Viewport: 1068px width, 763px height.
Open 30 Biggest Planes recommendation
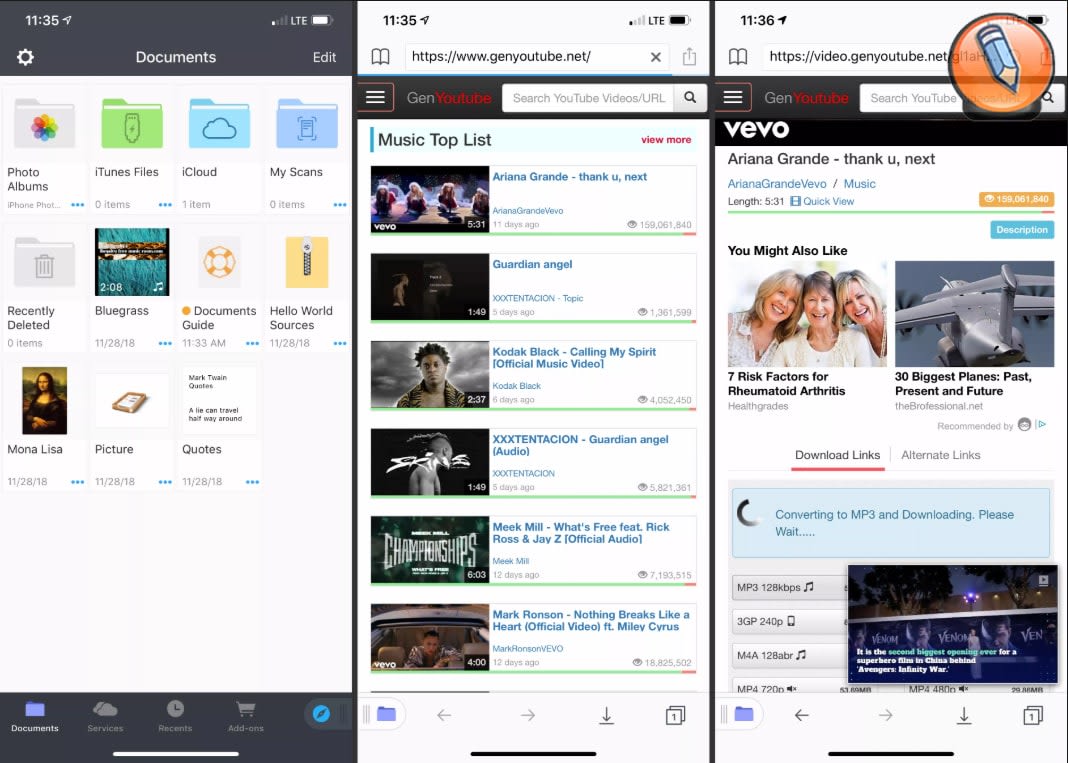click(x=974, y=336)
